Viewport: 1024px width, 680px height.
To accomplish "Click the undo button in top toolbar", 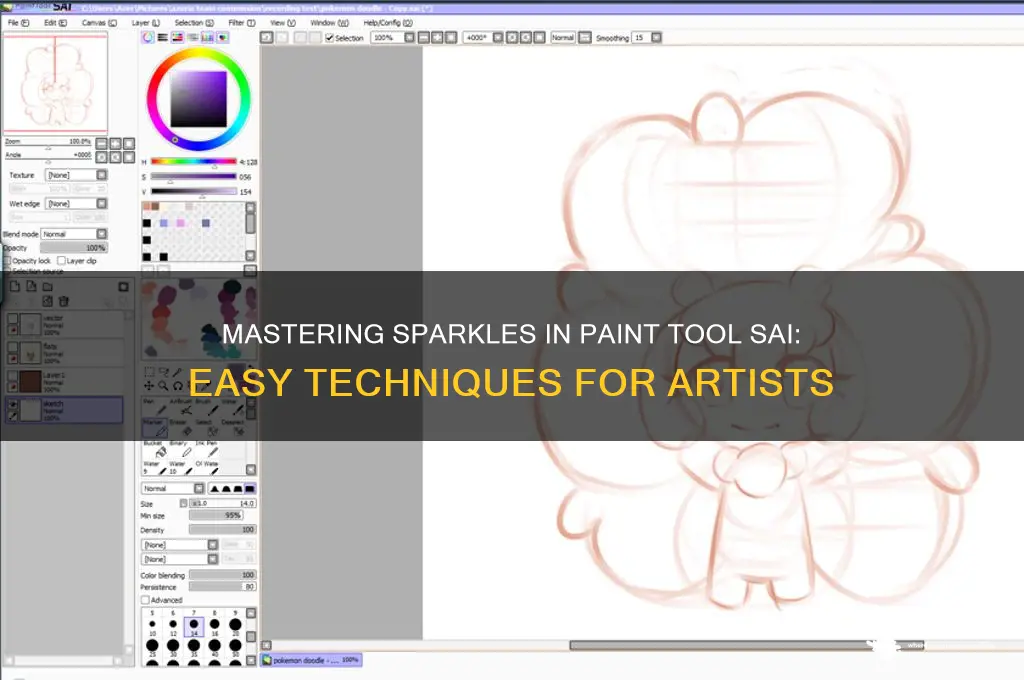I will click(266, 38).
